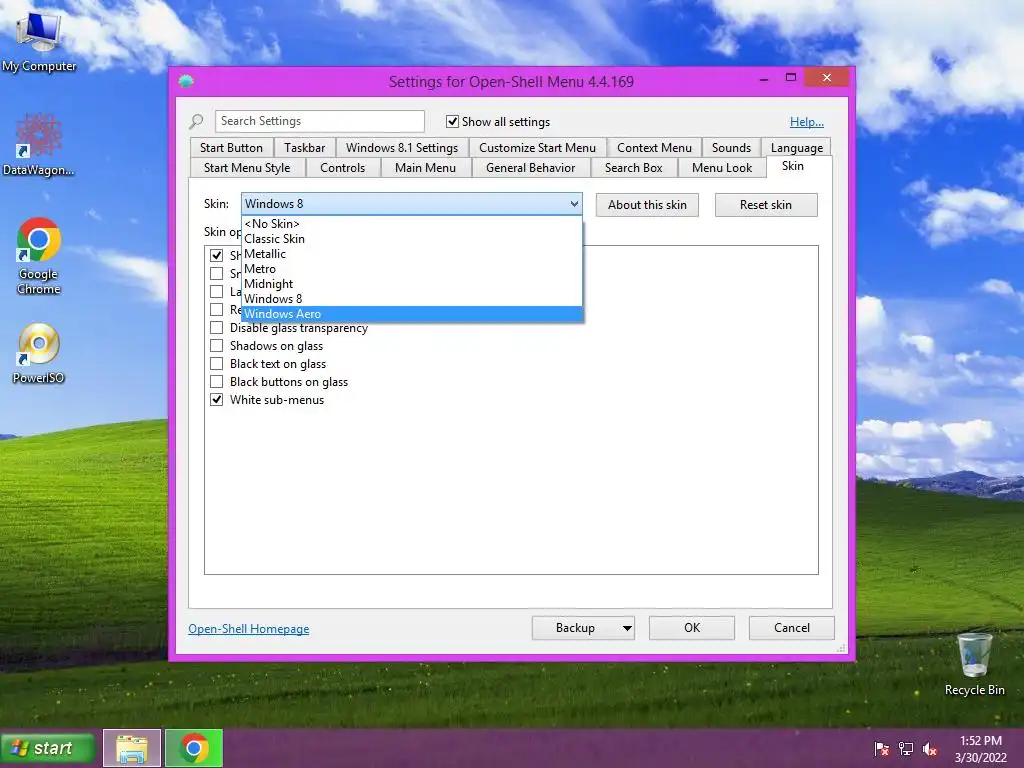Click the Cancel button
The image size is (1024, 768).
[x=792, y=628]
